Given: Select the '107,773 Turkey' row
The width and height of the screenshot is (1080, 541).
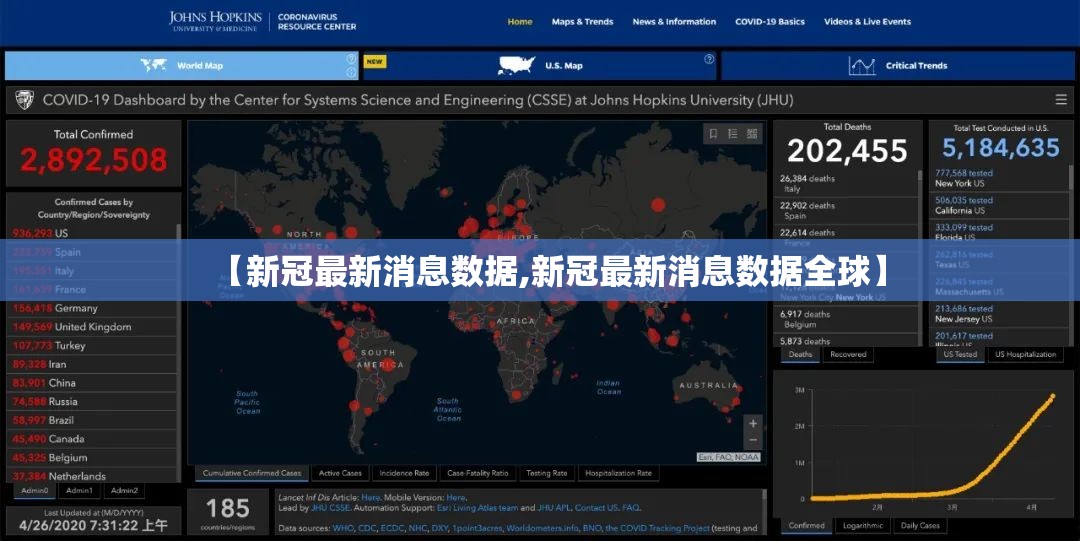Looking at the screenshot, I should coord(92,345).
